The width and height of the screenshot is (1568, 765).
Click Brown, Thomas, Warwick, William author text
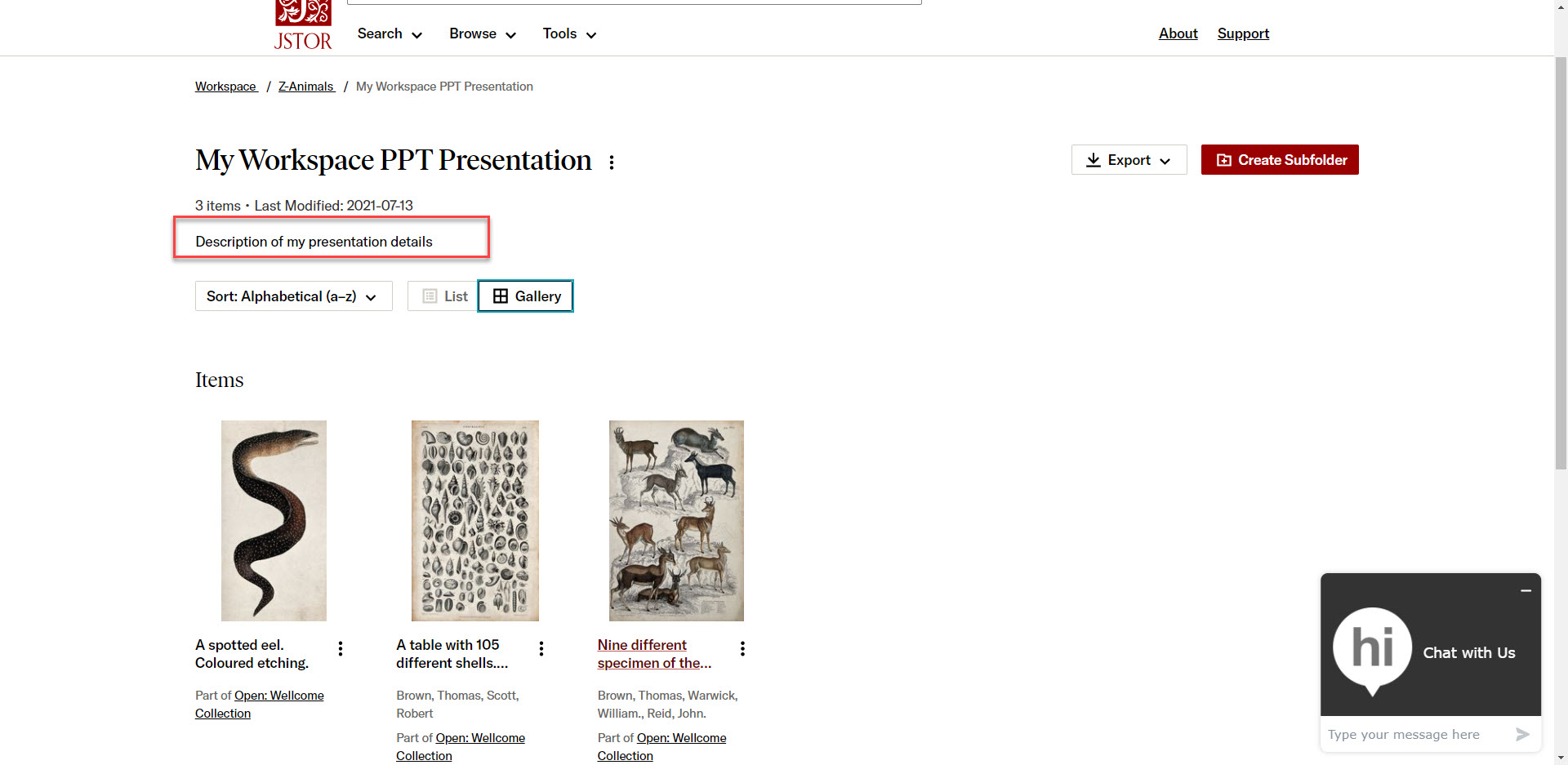[x=667, y=705]
